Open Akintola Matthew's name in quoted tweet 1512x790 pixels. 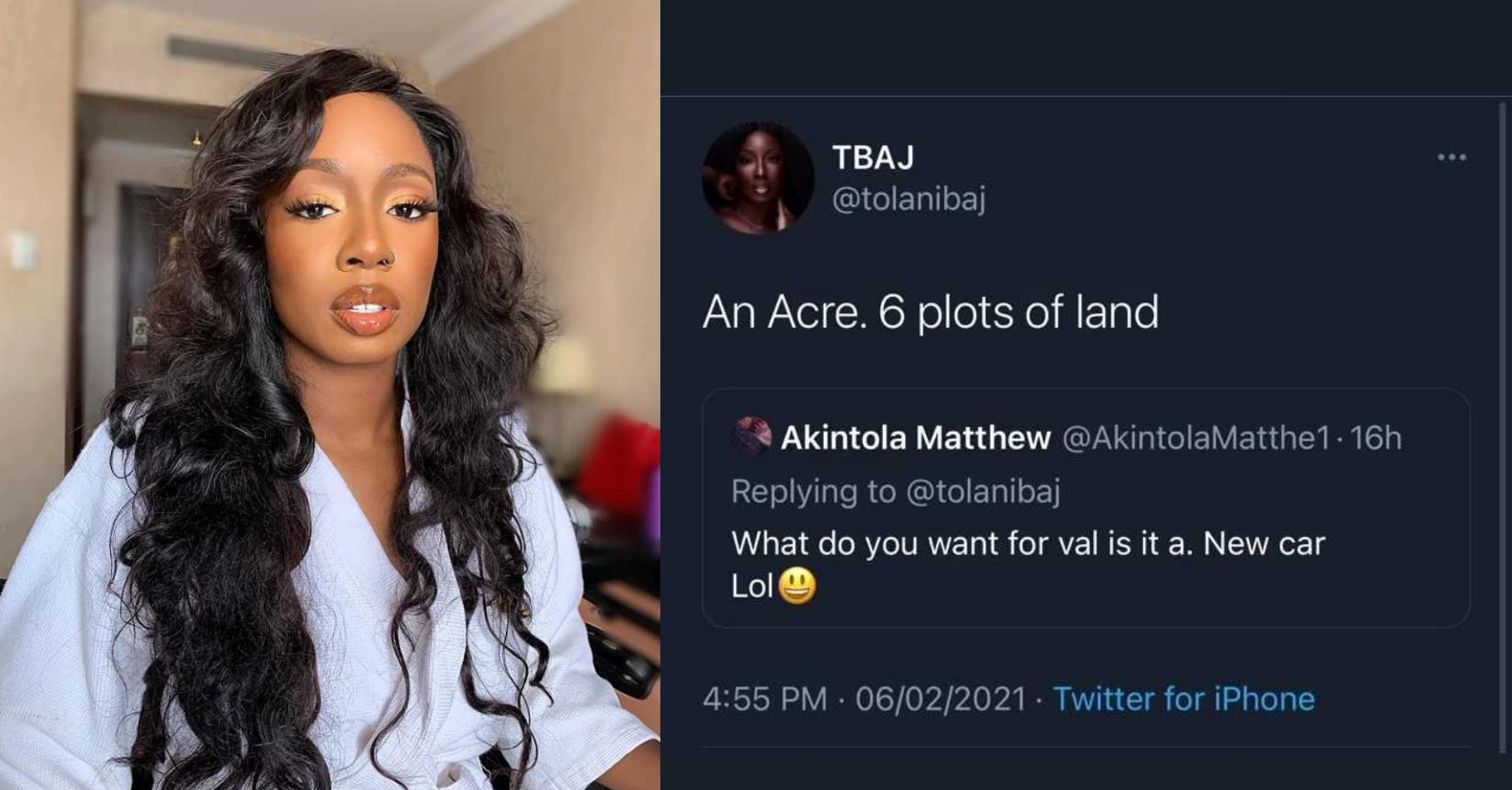pos(915,438)
